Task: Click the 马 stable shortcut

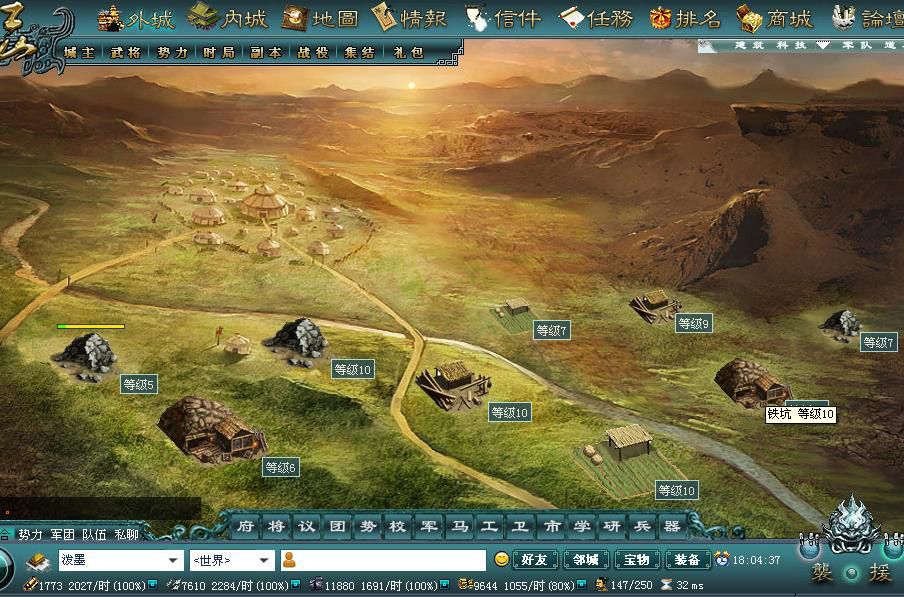Action: [x=459, y=526]
